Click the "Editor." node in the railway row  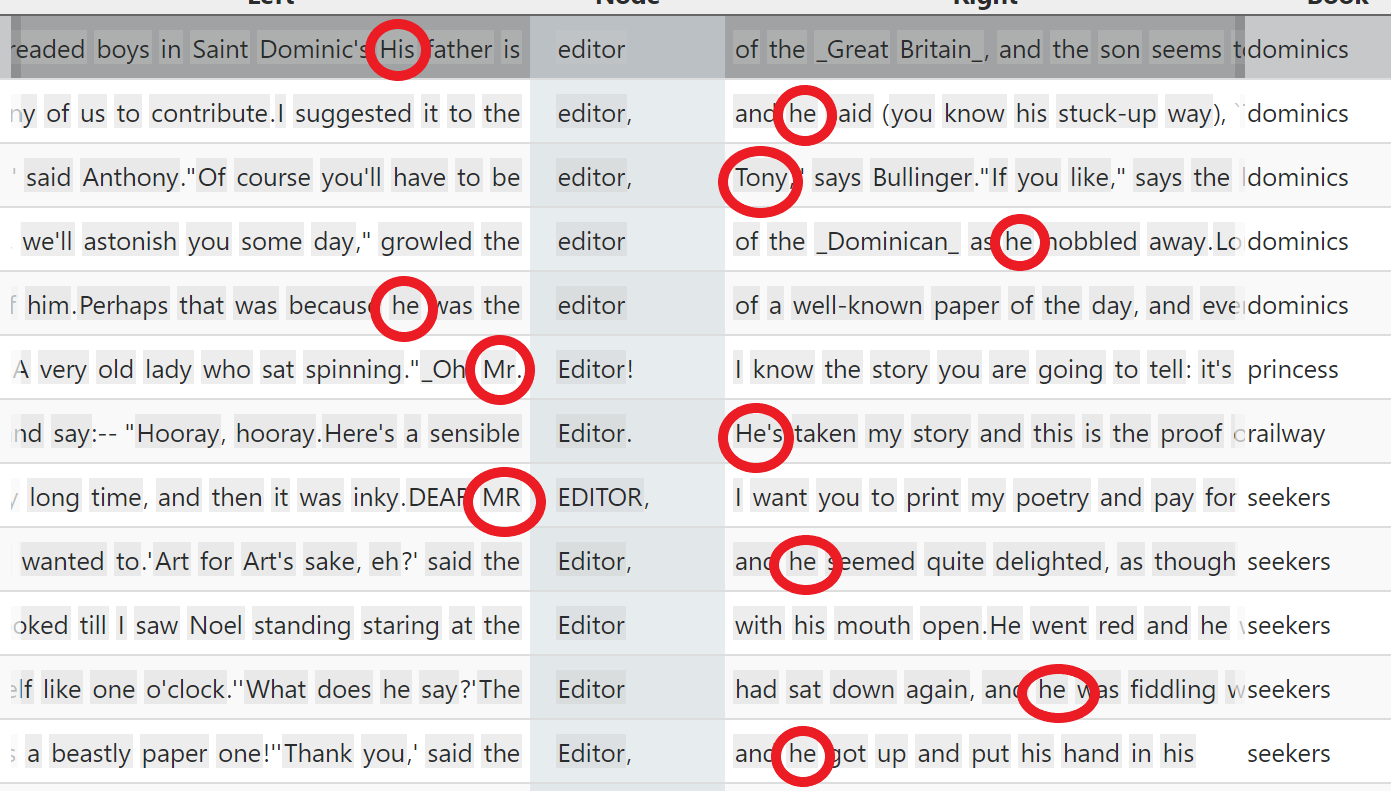(x=594, y=434)
